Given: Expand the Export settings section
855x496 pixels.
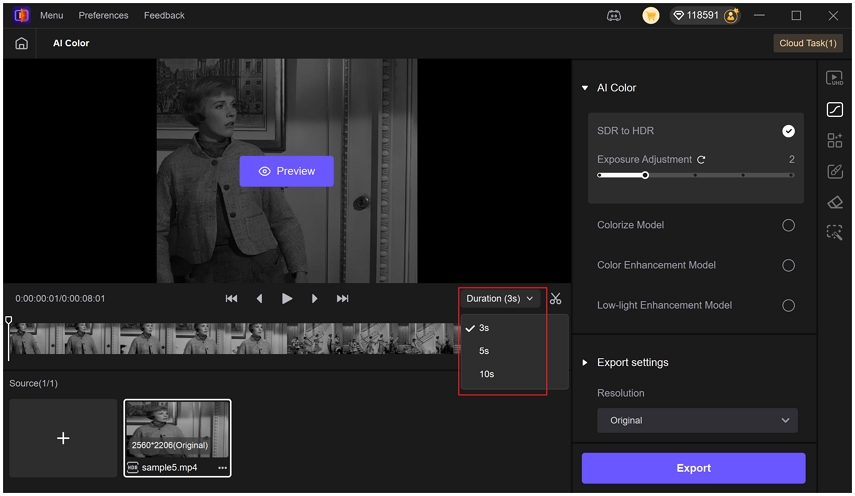Looking at the screenshot, I should tap(585, 362).
